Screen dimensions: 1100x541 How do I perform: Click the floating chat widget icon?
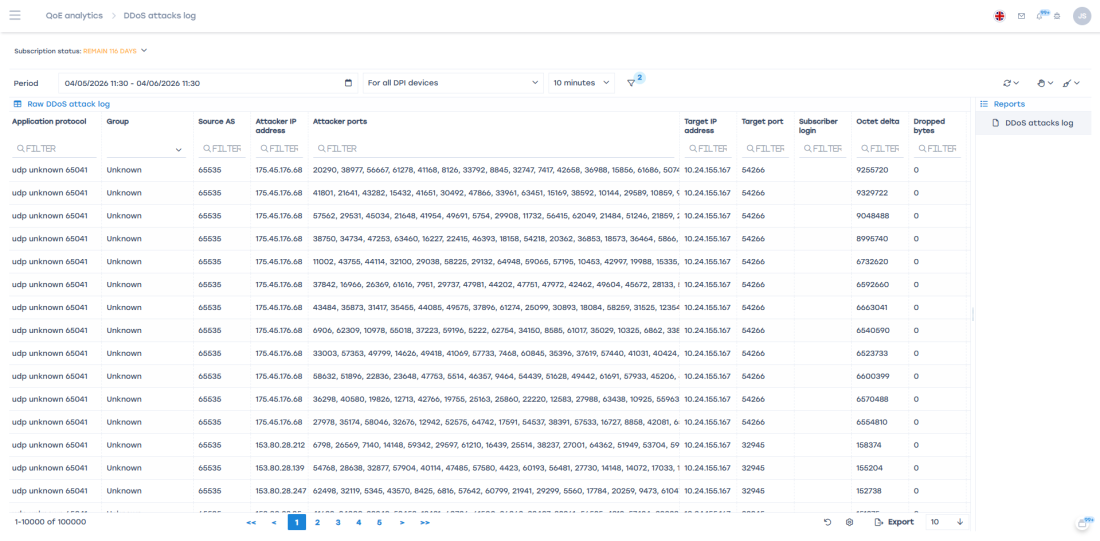click(1083, 524)
